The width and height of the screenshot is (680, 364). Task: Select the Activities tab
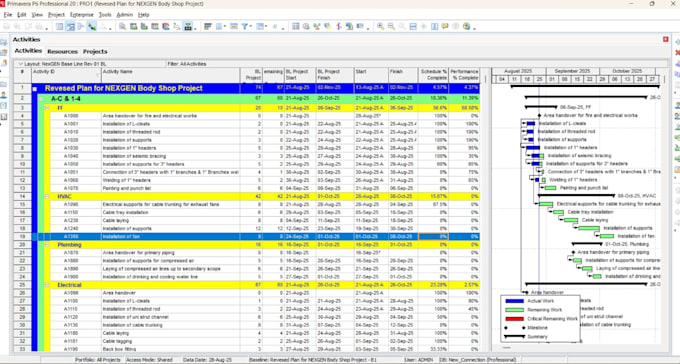tap(28, 51)
